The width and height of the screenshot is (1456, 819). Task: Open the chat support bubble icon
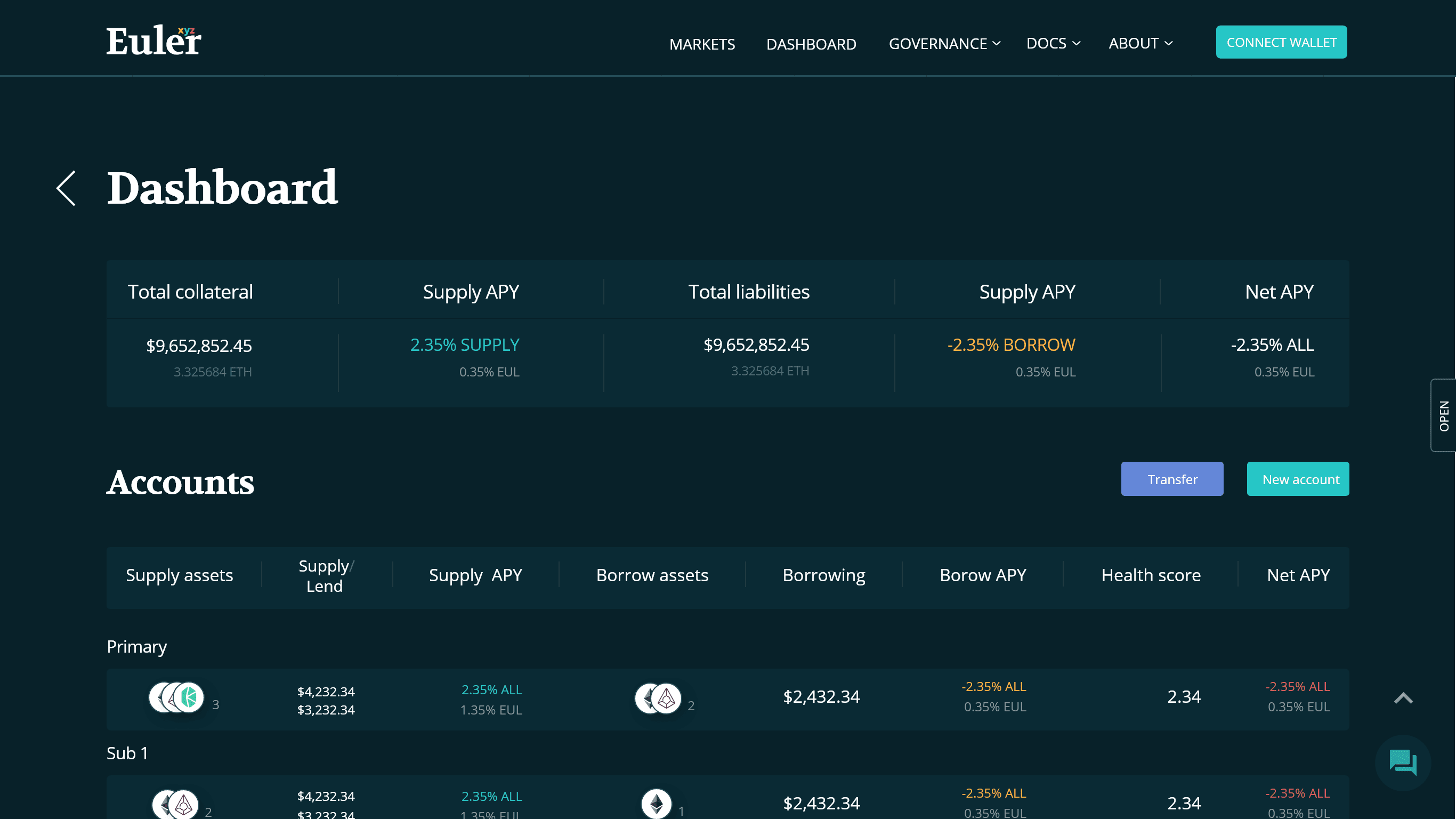click(x=1402, y=762)
